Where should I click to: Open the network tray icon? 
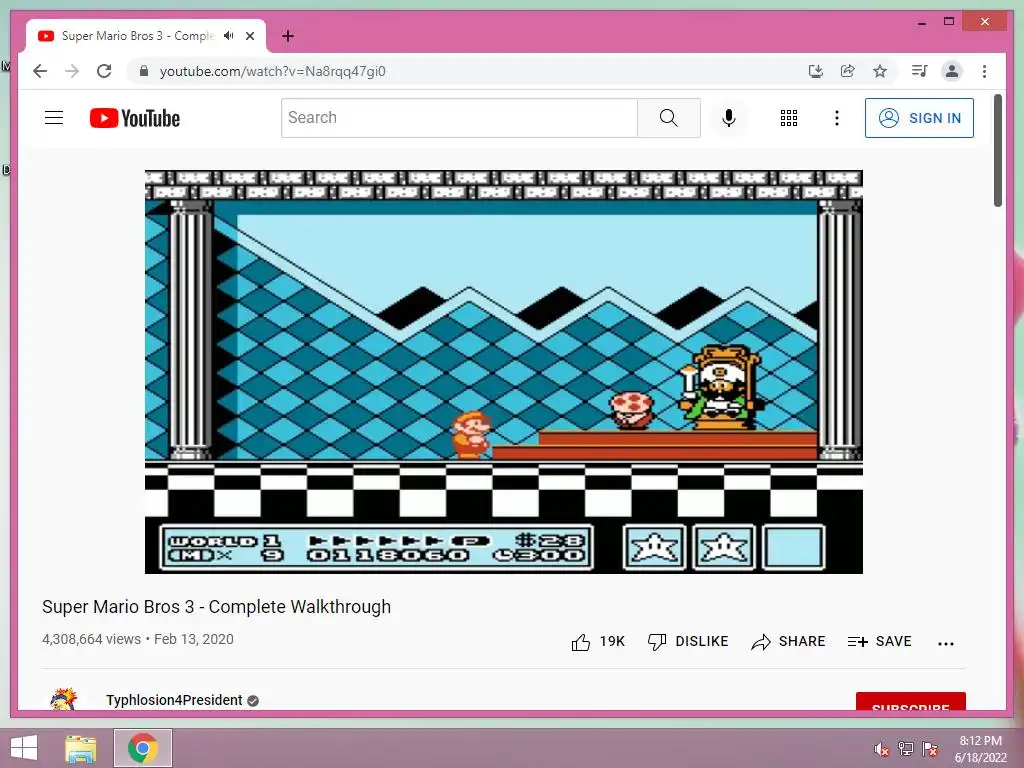pos(905,749)
